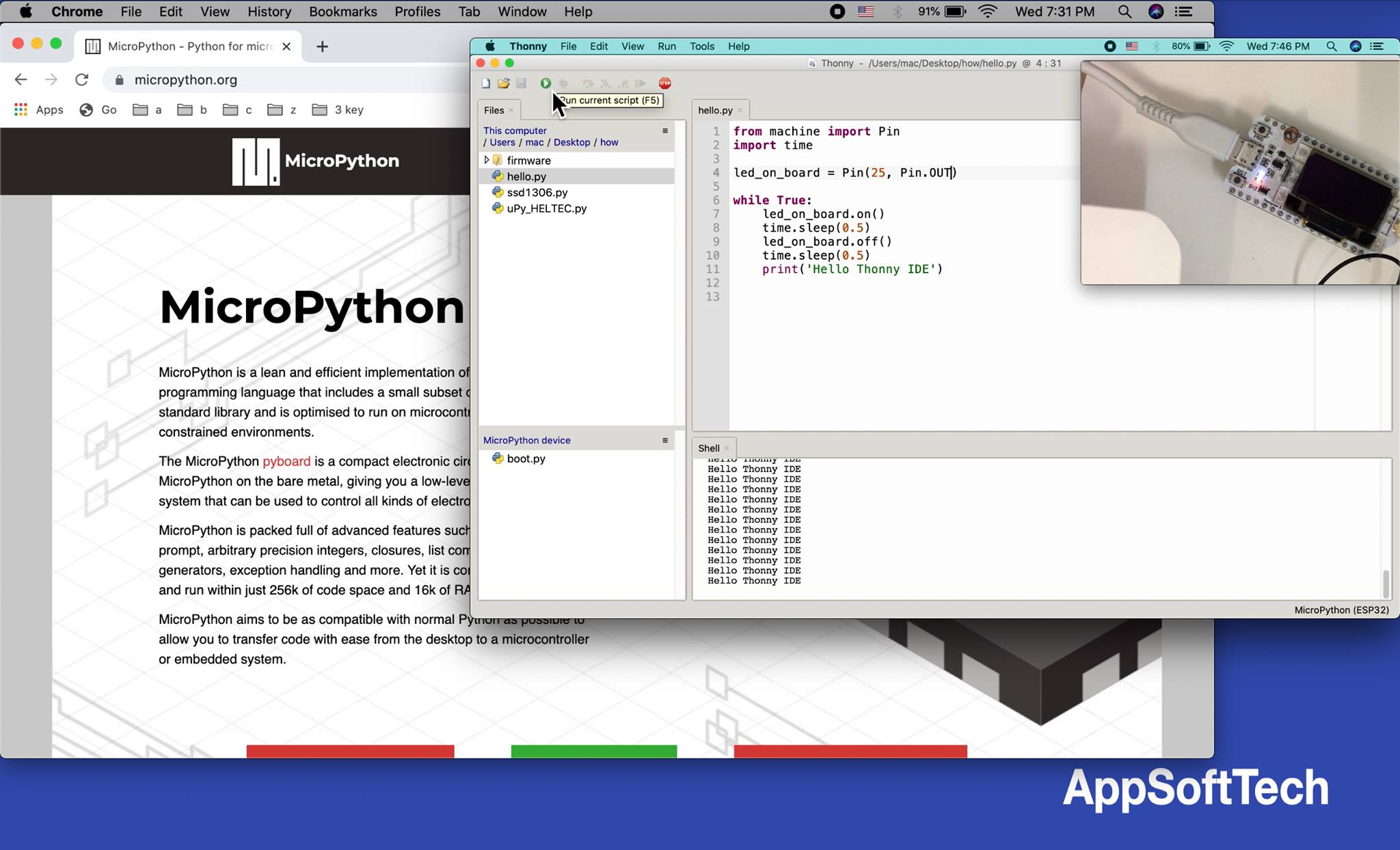Click the Open file folder icon in Thonny

click(503, 83)
